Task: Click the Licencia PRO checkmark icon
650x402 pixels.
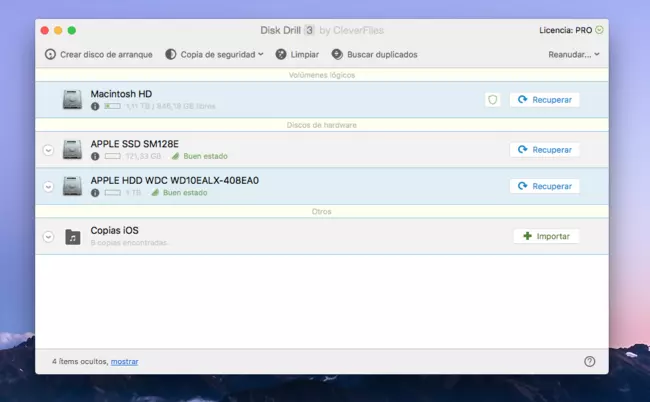Action: click(599, 30)
